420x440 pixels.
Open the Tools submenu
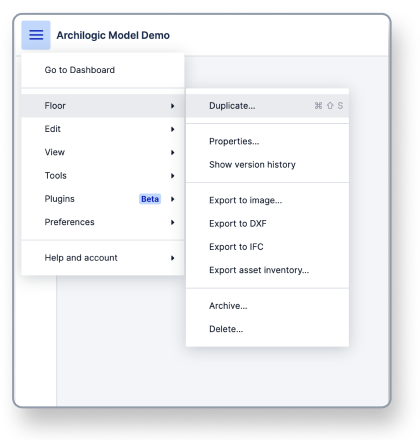103,176
